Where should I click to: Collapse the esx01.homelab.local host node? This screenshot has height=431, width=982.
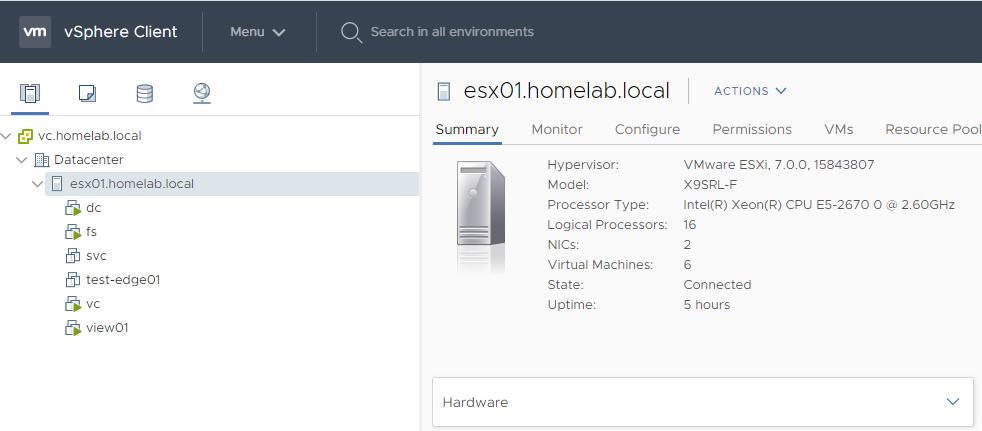point(36,184)
